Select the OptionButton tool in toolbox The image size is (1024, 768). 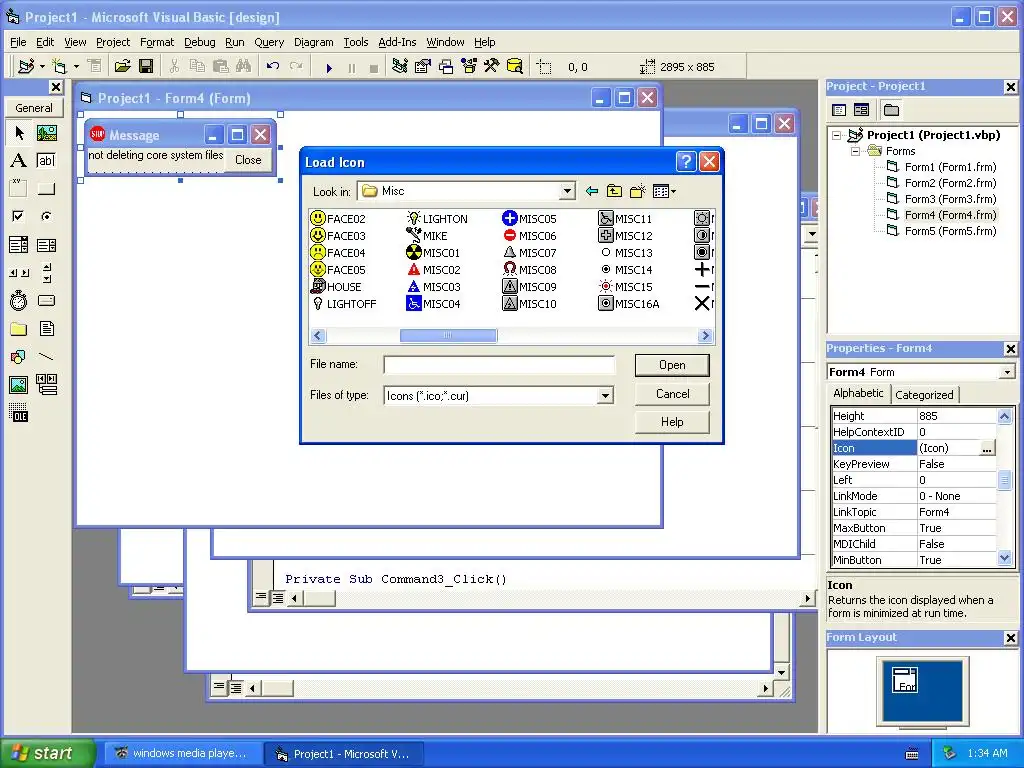[46, 216]
